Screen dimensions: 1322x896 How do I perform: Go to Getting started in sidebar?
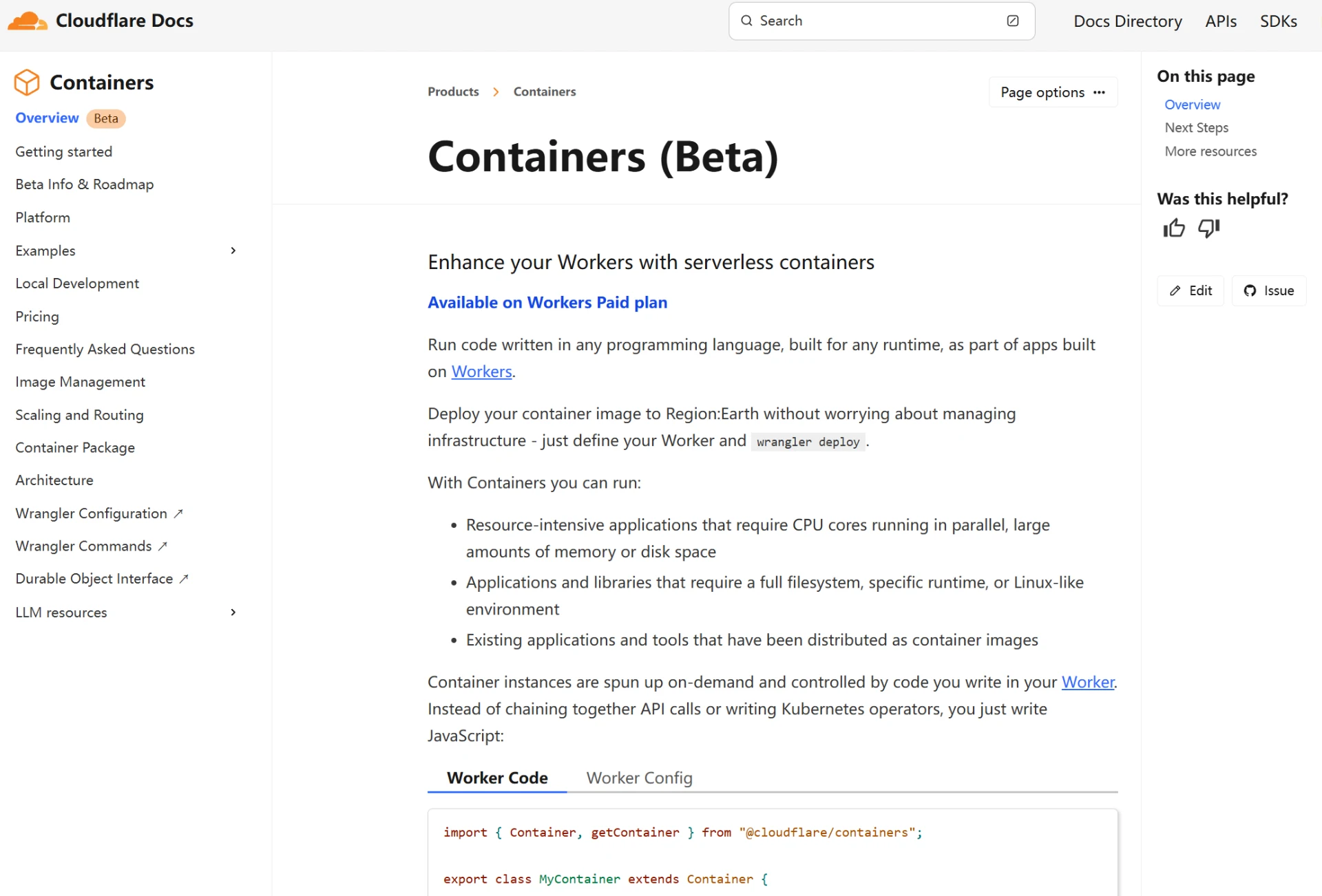click(63, 151)
